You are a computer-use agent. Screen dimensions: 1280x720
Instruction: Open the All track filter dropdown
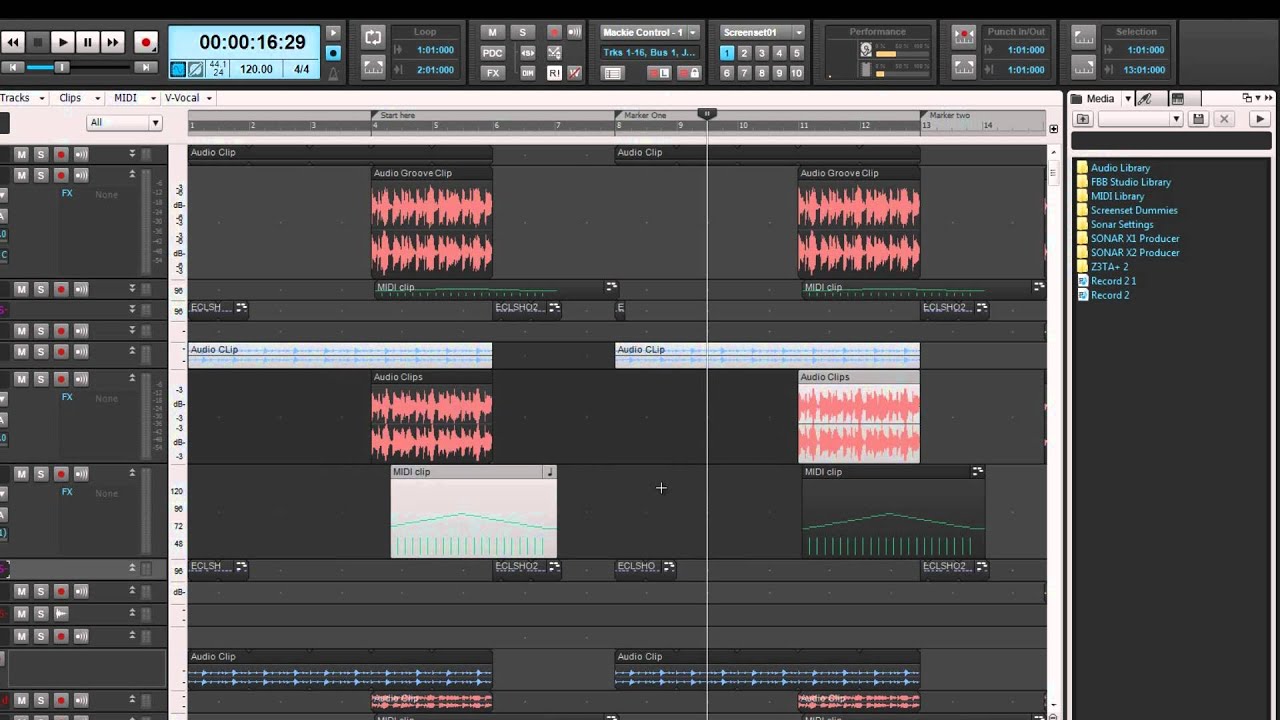[x=125, y=123]
